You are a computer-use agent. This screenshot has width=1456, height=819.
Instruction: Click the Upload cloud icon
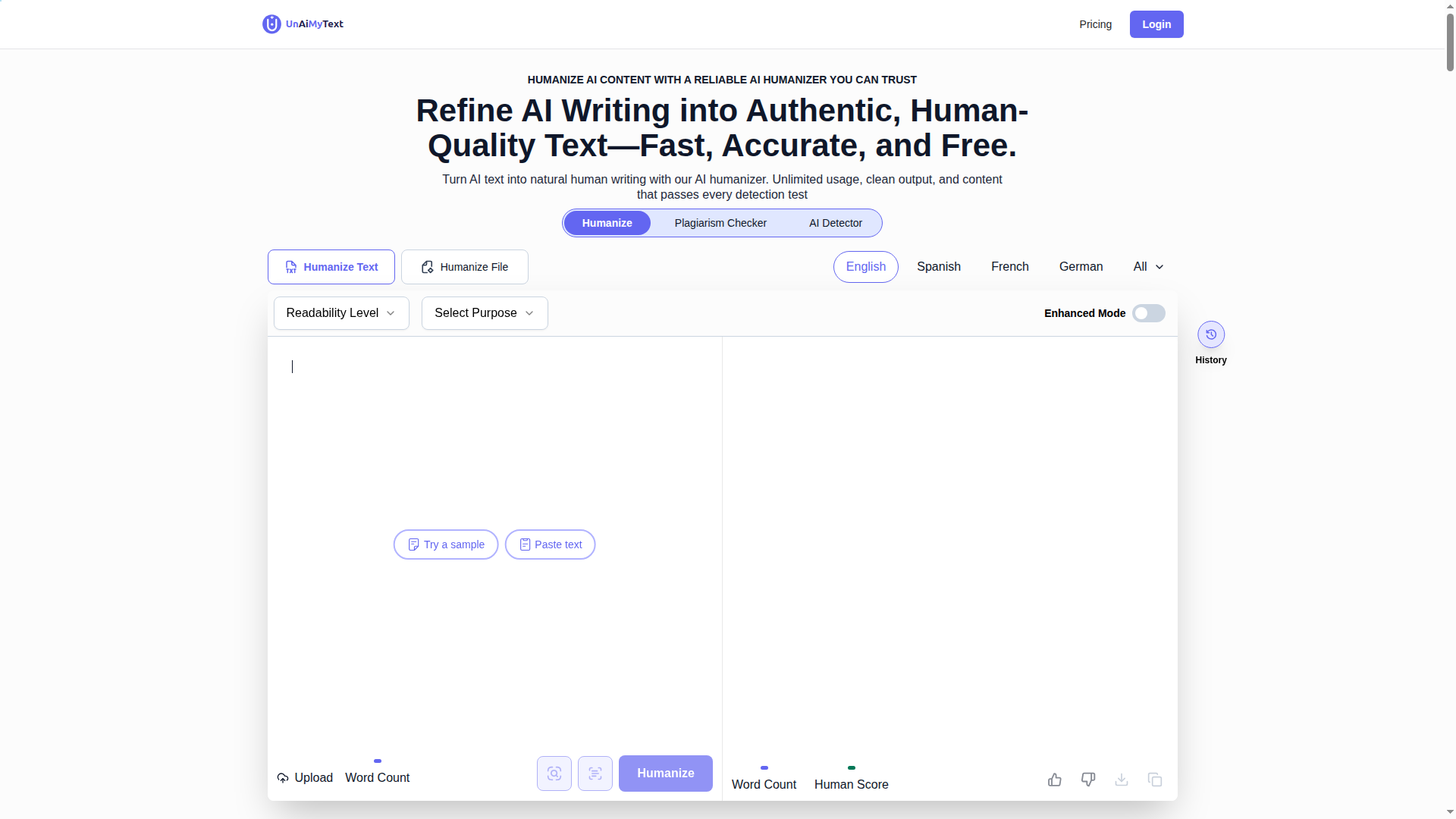283,778
